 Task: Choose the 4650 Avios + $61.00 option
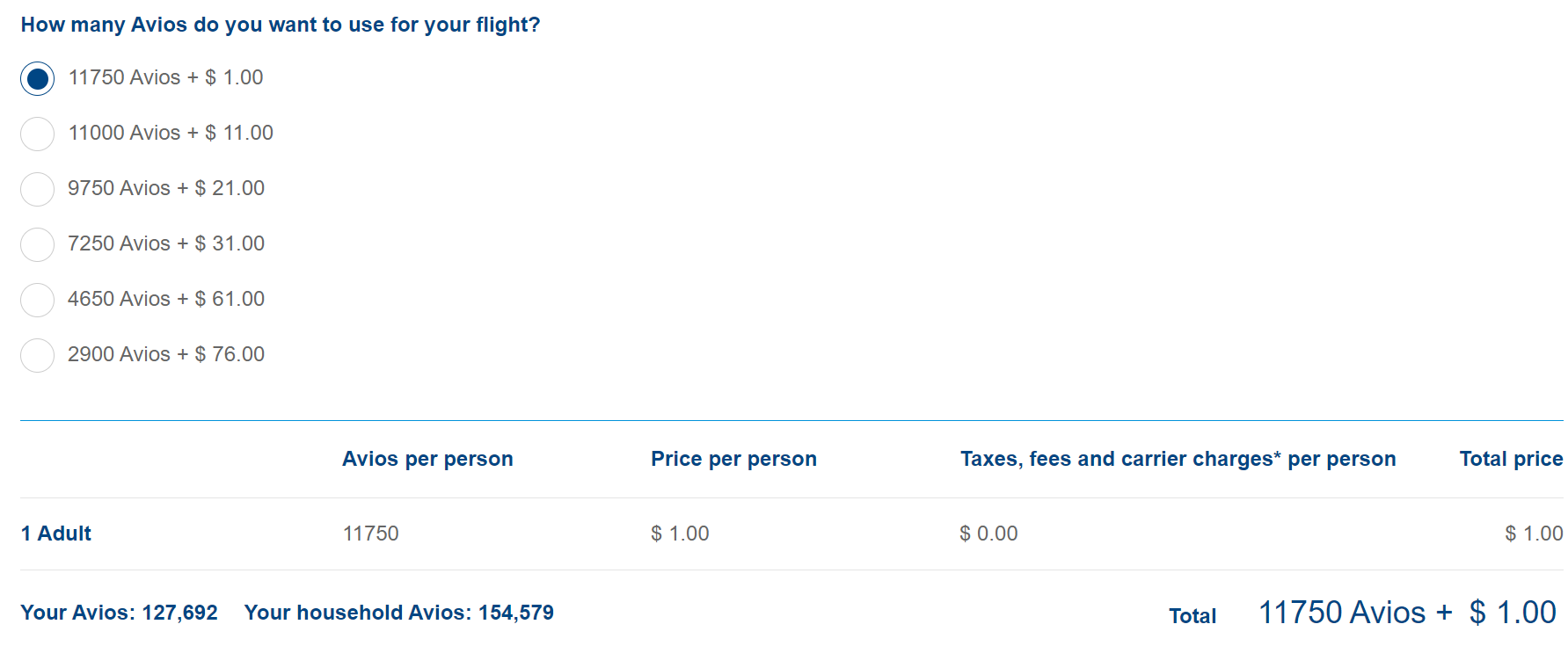pos(37,300)
